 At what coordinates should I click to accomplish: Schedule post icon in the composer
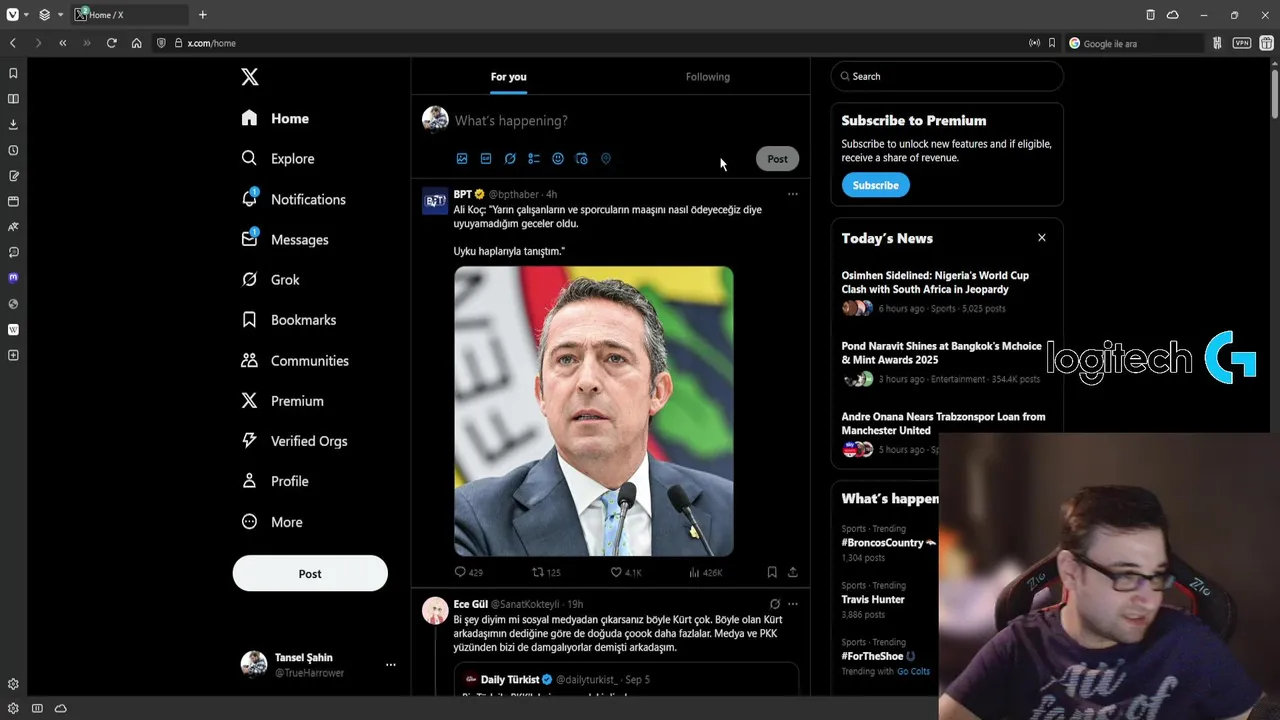click(x=582, y=159)
